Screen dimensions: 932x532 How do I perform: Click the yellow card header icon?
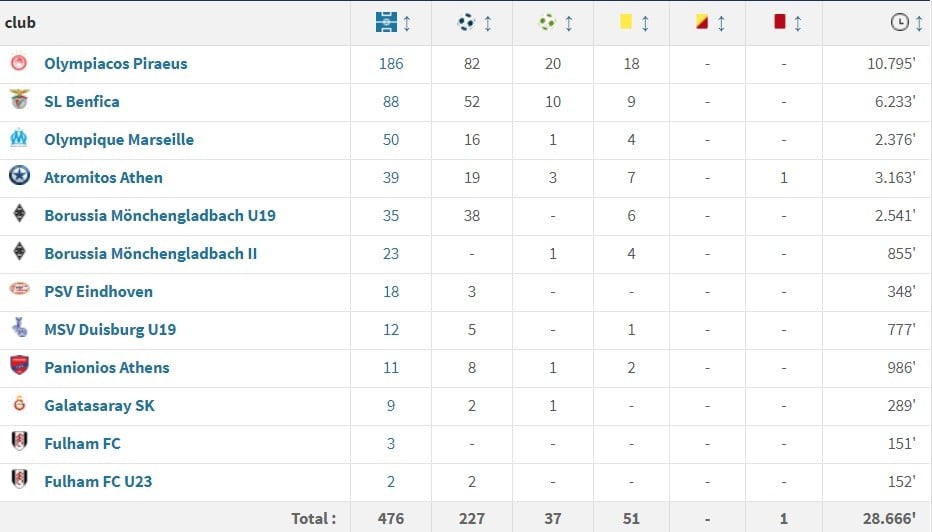tap(625, 22)
